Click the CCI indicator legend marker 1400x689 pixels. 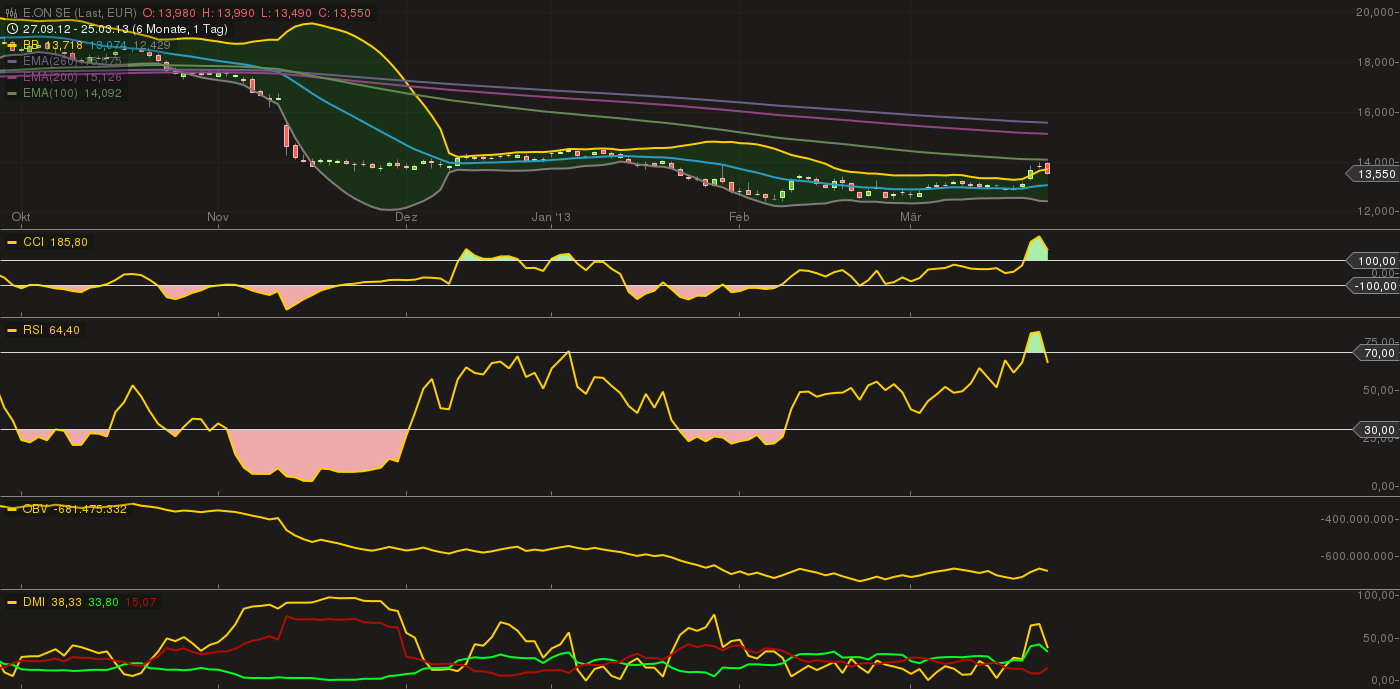click(12, 242)
